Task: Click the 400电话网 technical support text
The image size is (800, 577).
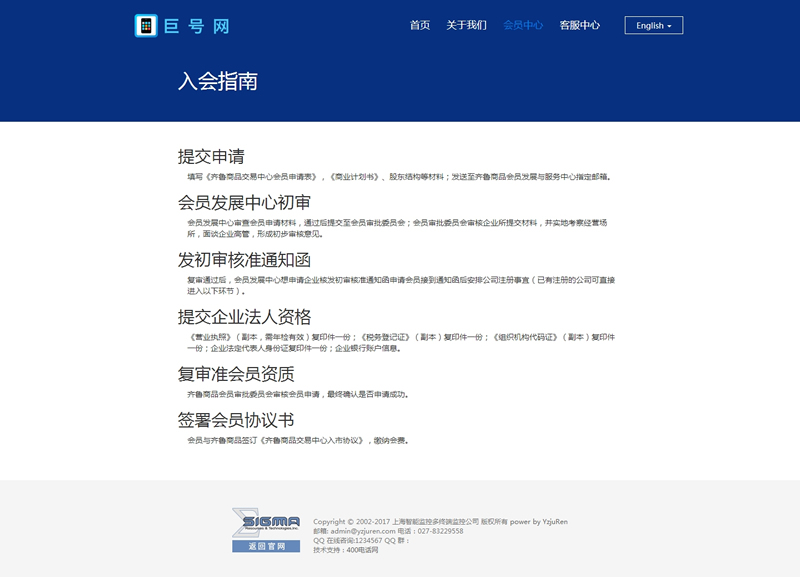Action: (x=362, y=550)
